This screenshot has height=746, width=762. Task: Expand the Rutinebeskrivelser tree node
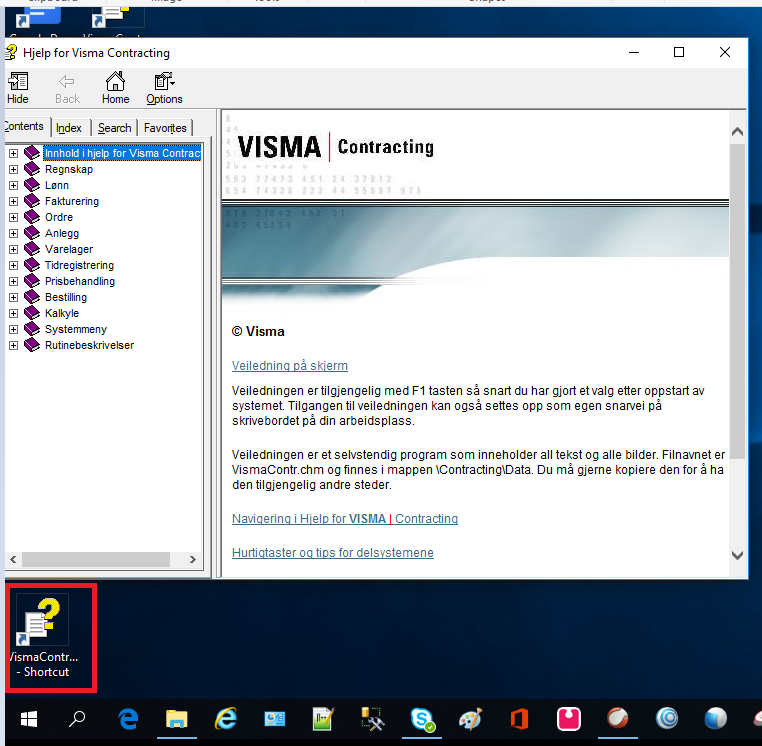point(14,346)
